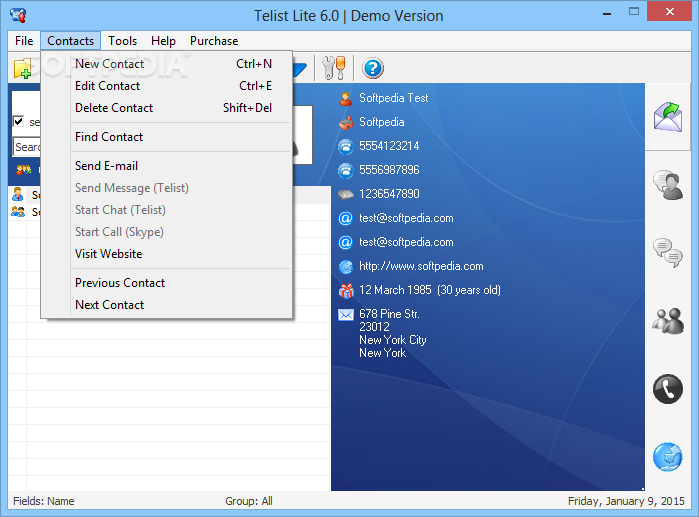This screenshot has width=699, height=517.
Task: Open the File menu
Action: pos(24,41)
